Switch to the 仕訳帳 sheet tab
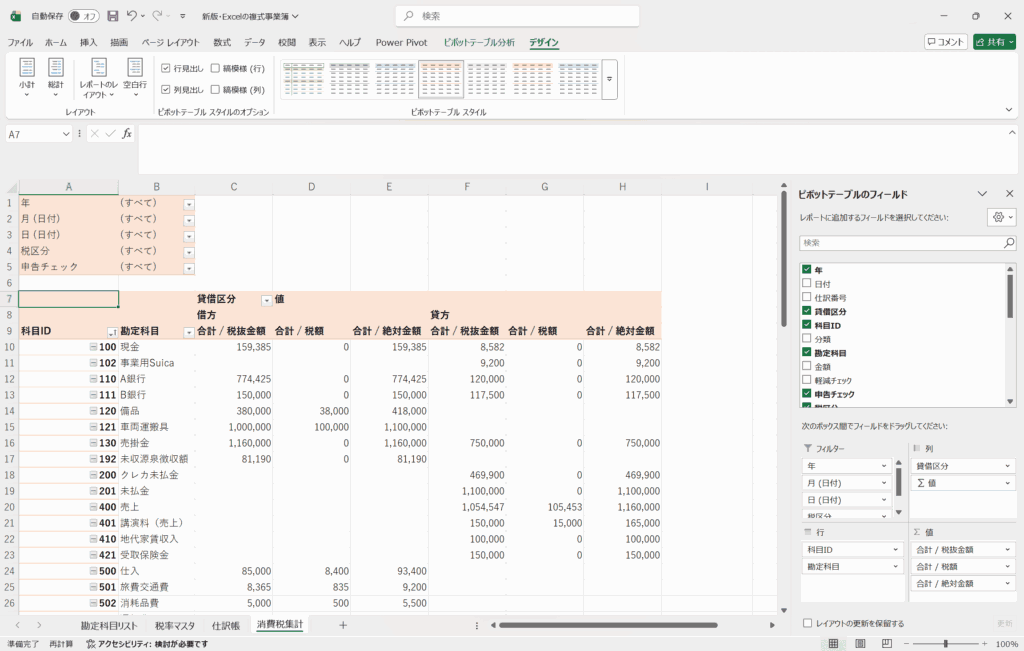This screenshot has width=1024, height=651. click(x=225, y=625)
